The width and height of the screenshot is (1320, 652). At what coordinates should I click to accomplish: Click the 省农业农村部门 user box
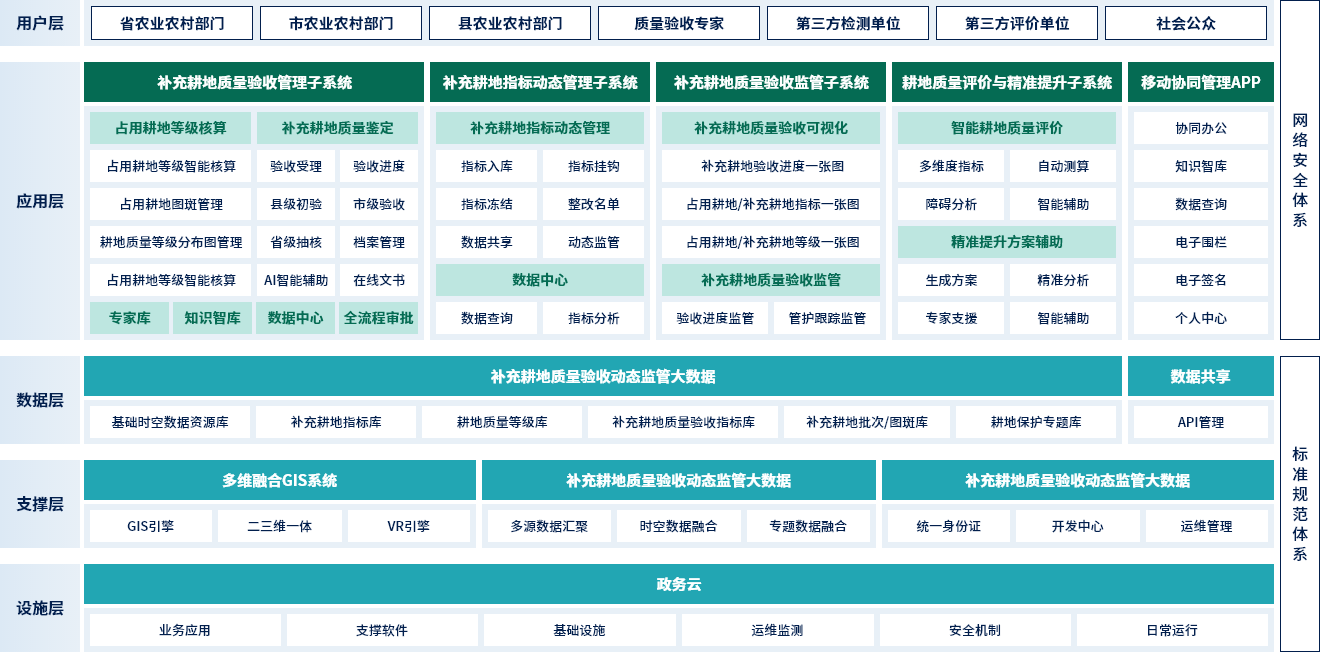(x=171, y=23)
